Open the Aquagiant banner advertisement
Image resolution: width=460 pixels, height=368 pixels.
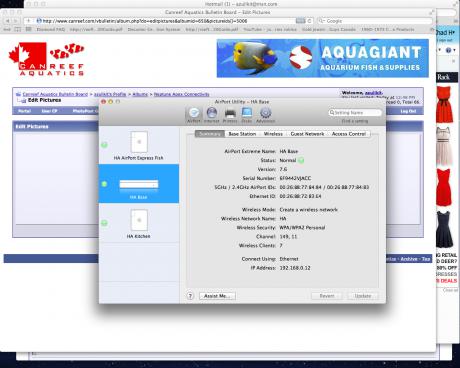coord(323,58)
